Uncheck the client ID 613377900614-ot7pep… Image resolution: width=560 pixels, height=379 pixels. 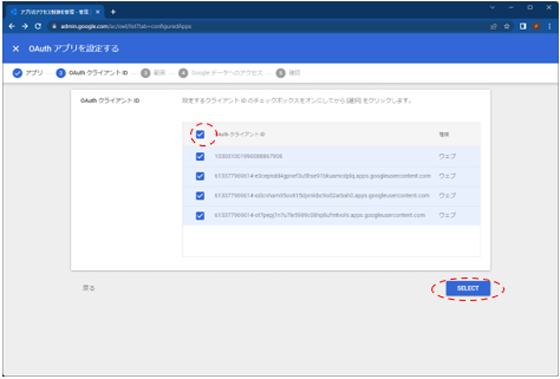coord(200,216)
